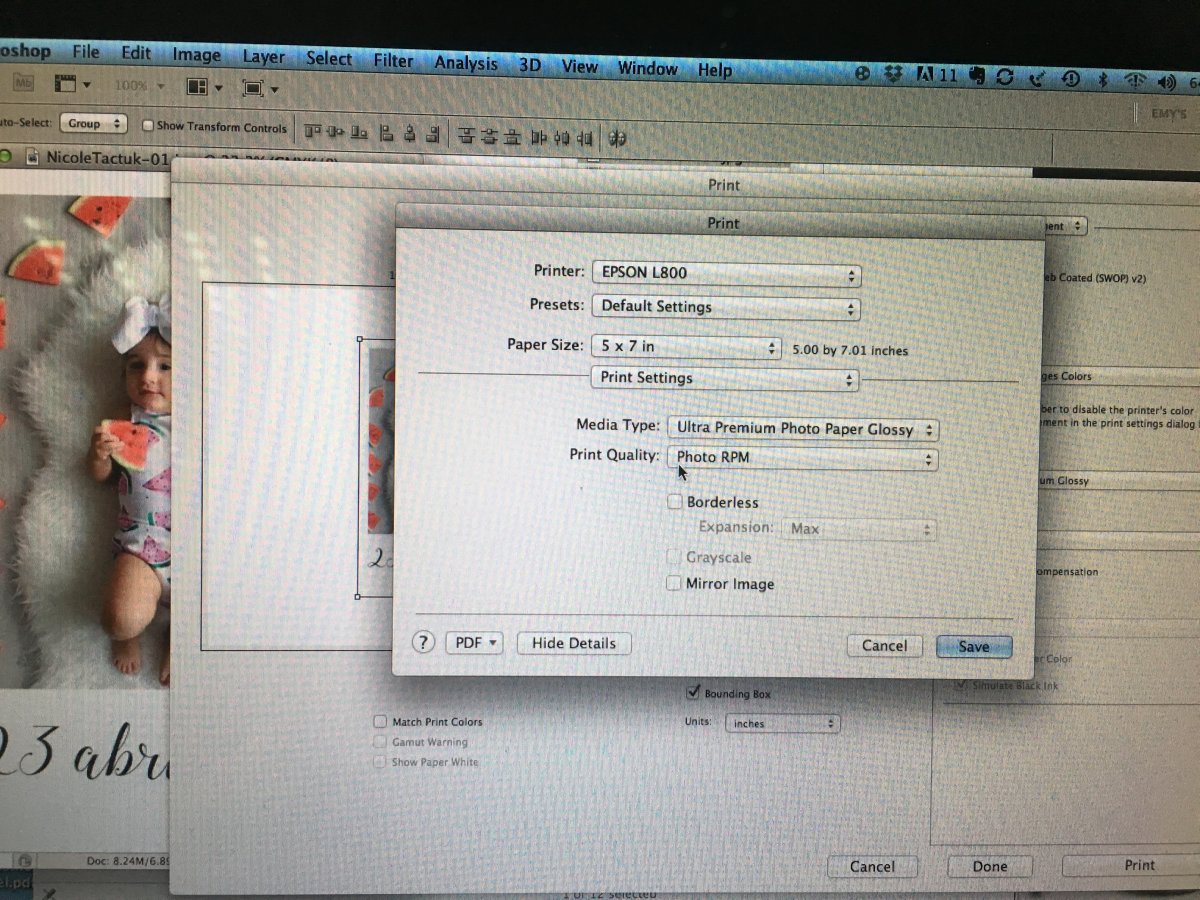Image resolution: width=1200 pixels, height=900 pixels.
Task: Open the Print Quality Photo RPM dropdown
Action: click(803, 458)
